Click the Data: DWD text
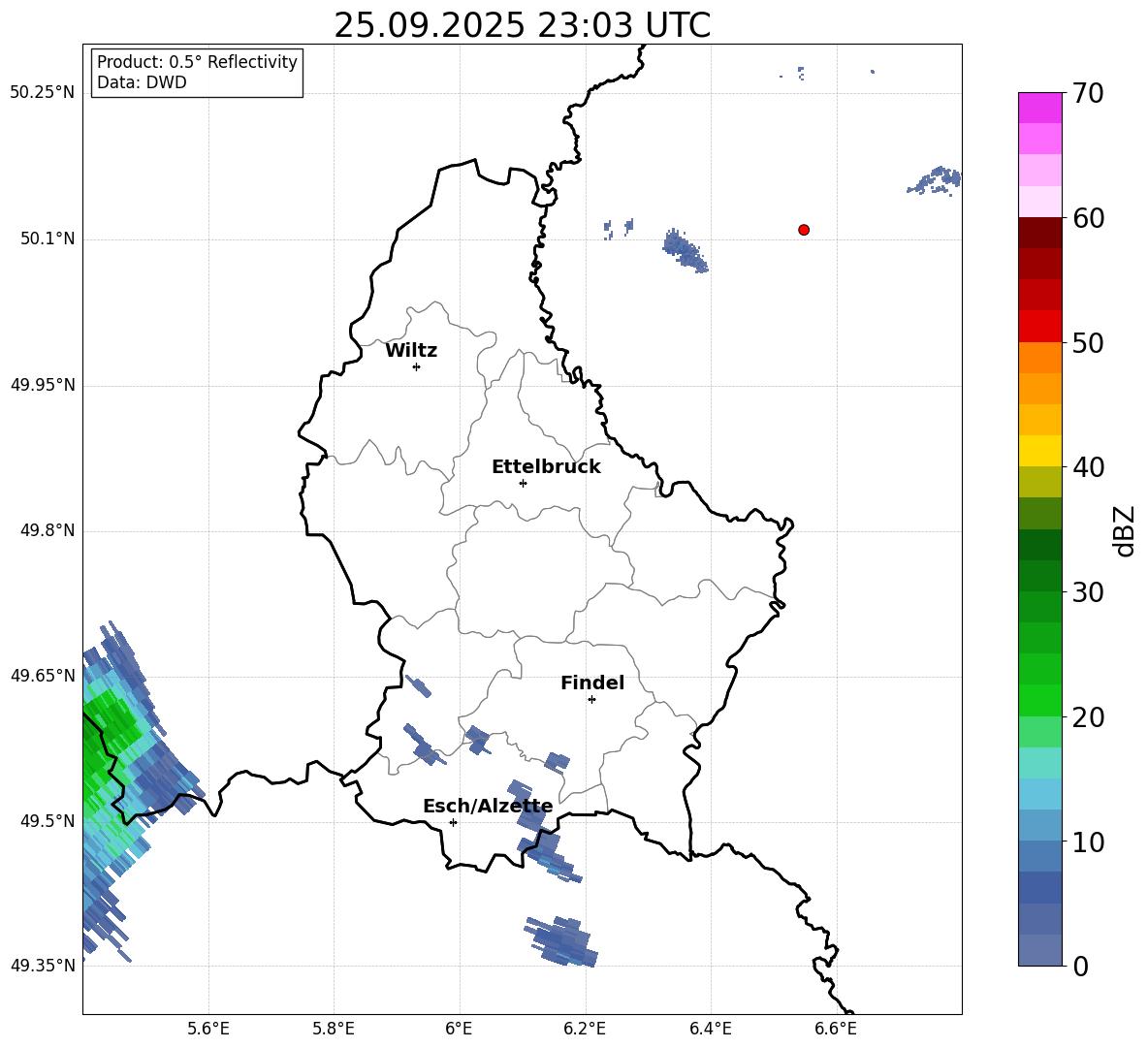 coord(142,82)
